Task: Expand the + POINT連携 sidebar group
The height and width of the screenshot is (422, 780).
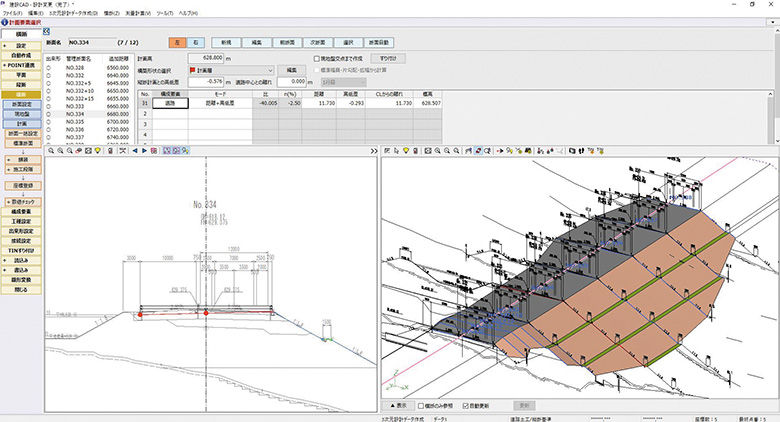Action: [x=21, y=65]
